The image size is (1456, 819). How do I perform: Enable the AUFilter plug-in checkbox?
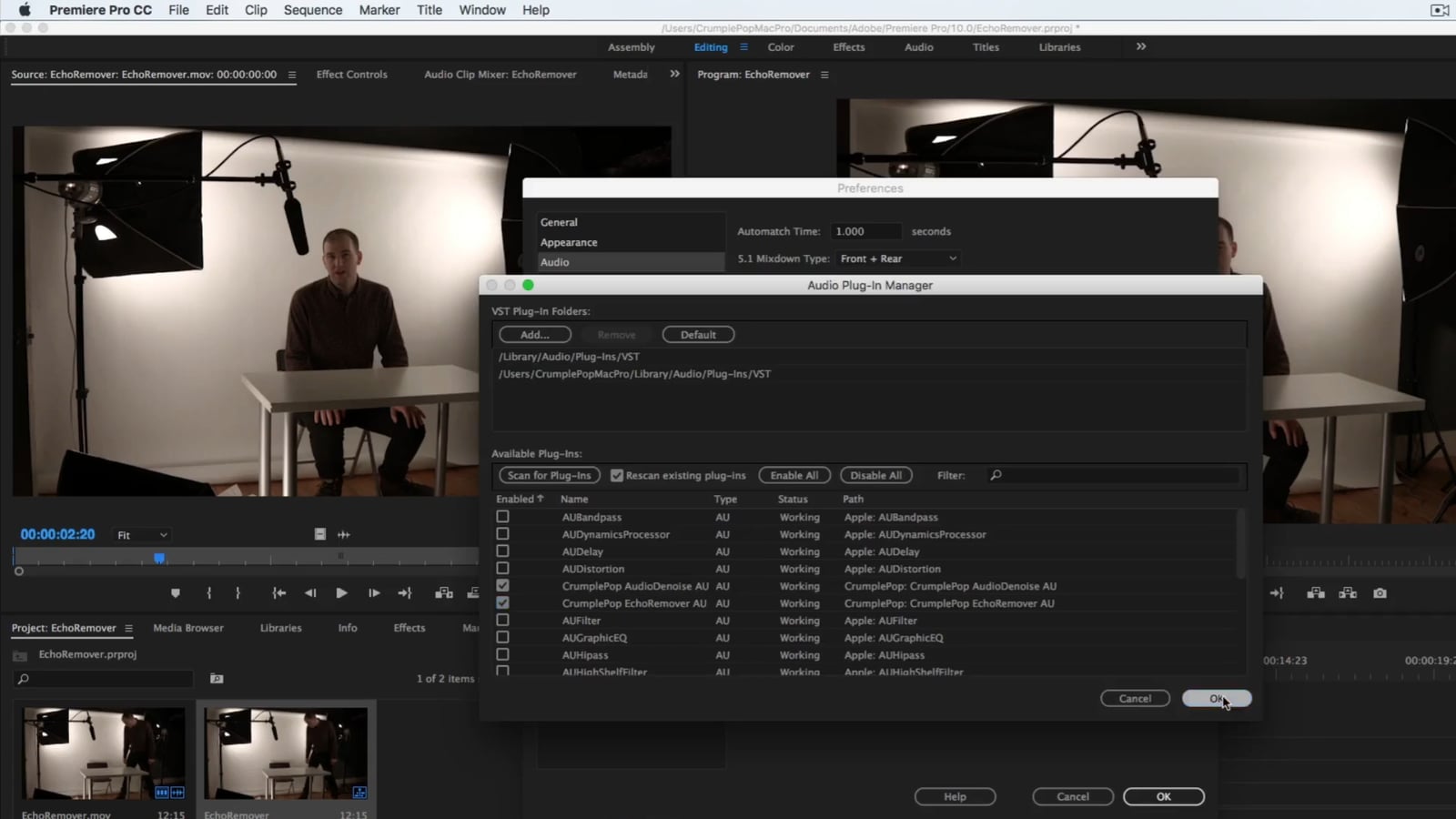[x=502, y=621]
